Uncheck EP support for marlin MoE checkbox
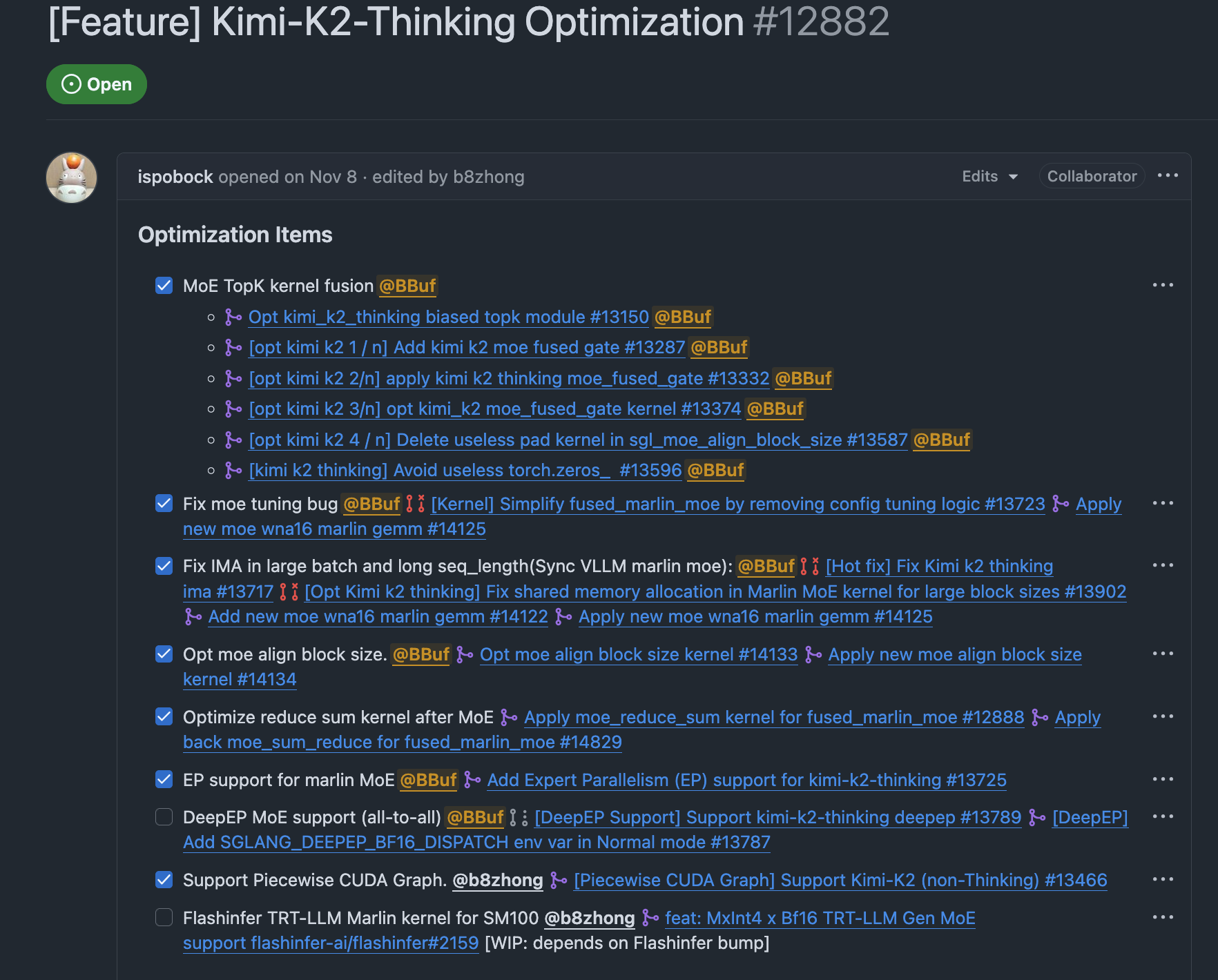The width and height of the screenshot is (1218, 980). click(164, 779)
